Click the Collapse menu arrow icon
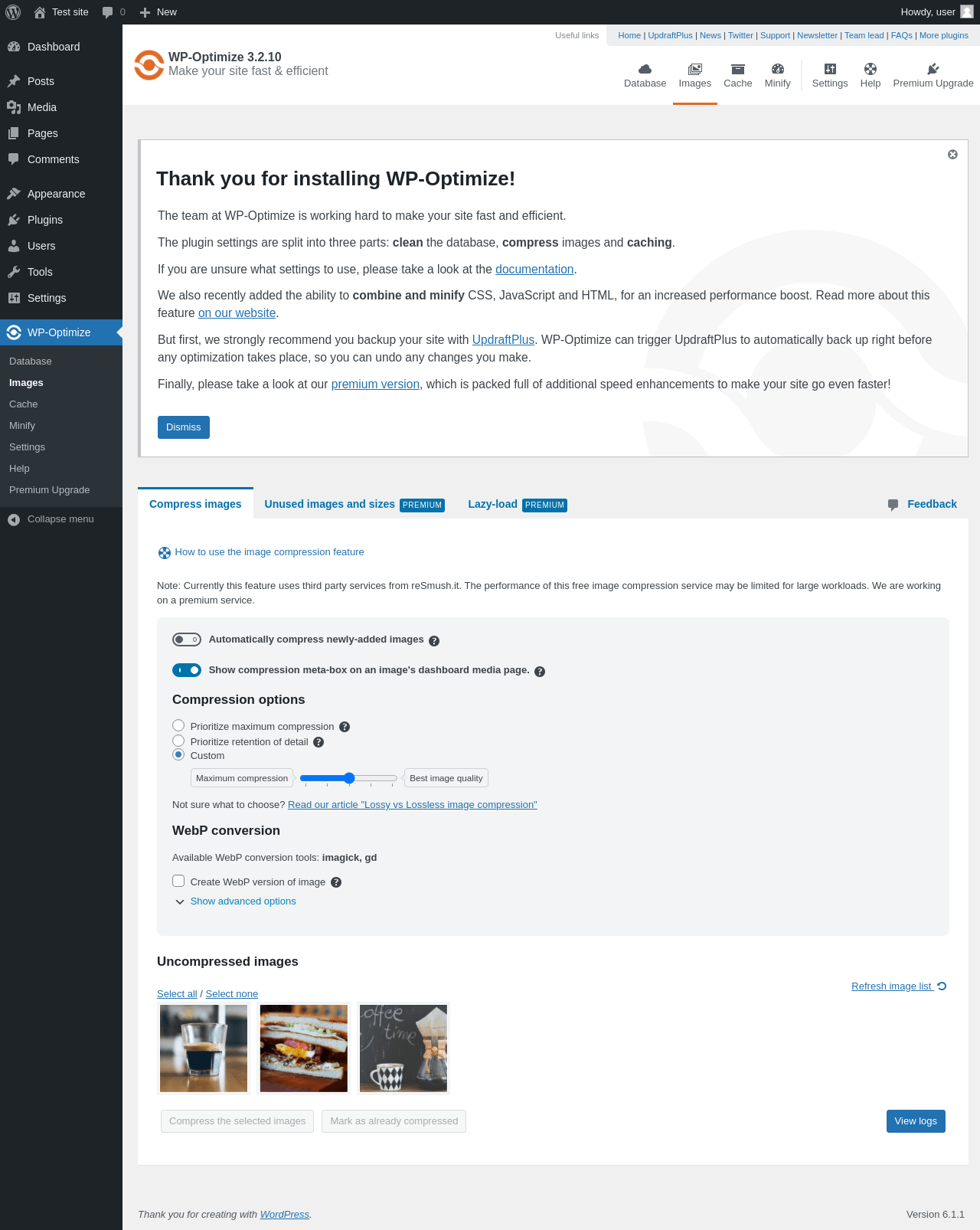Screen dimensions: 980x1230 point(14,519)
